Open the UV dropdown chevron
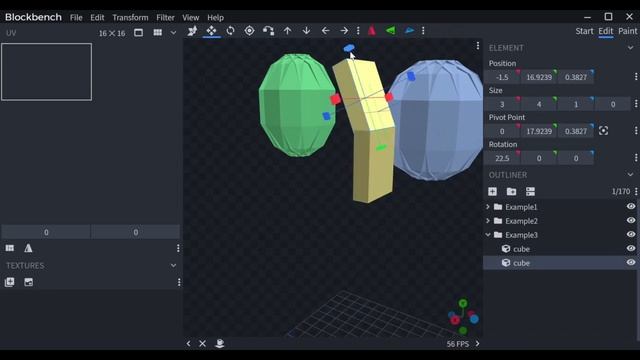The height and width of the screenshot is (360, 640). click(x=173, y=33)
